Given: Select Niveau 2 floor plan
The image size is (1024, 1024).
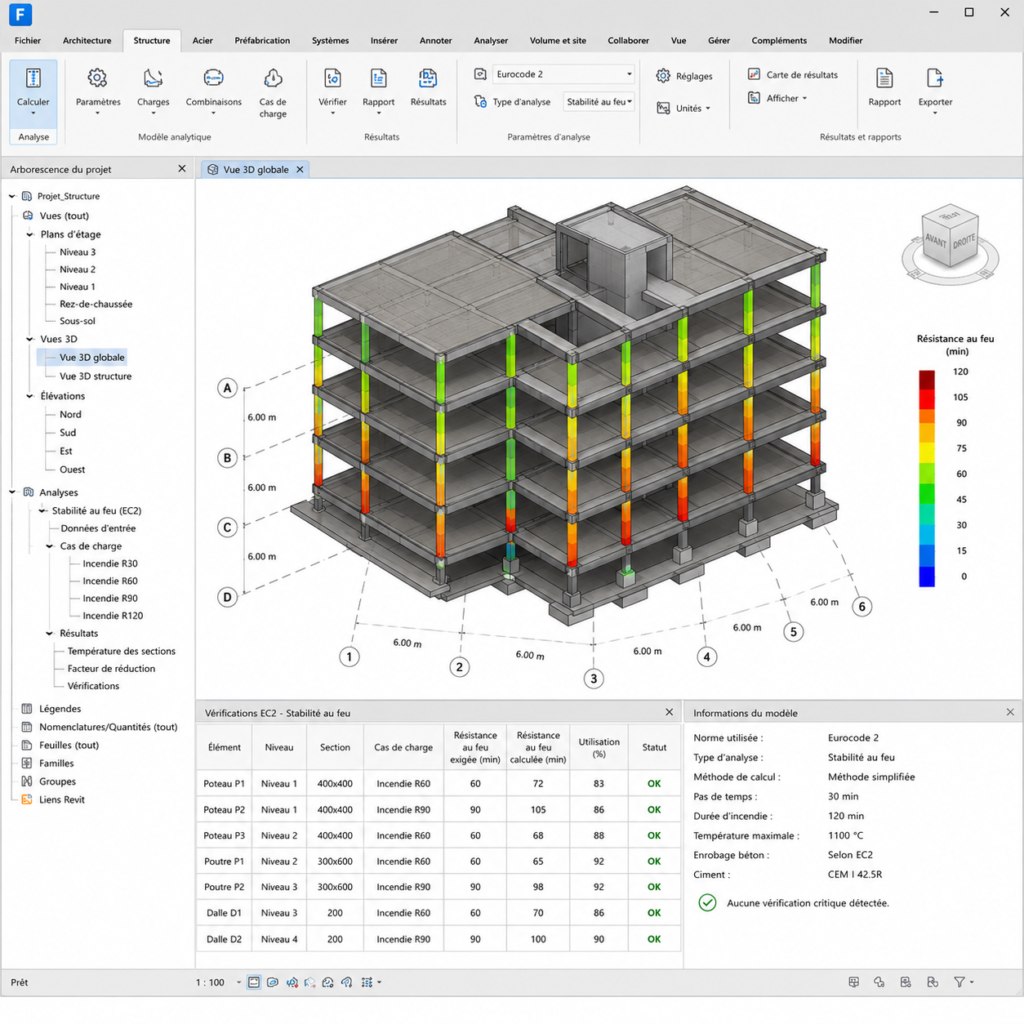Looking at the screenshot, I should point(78,269).
